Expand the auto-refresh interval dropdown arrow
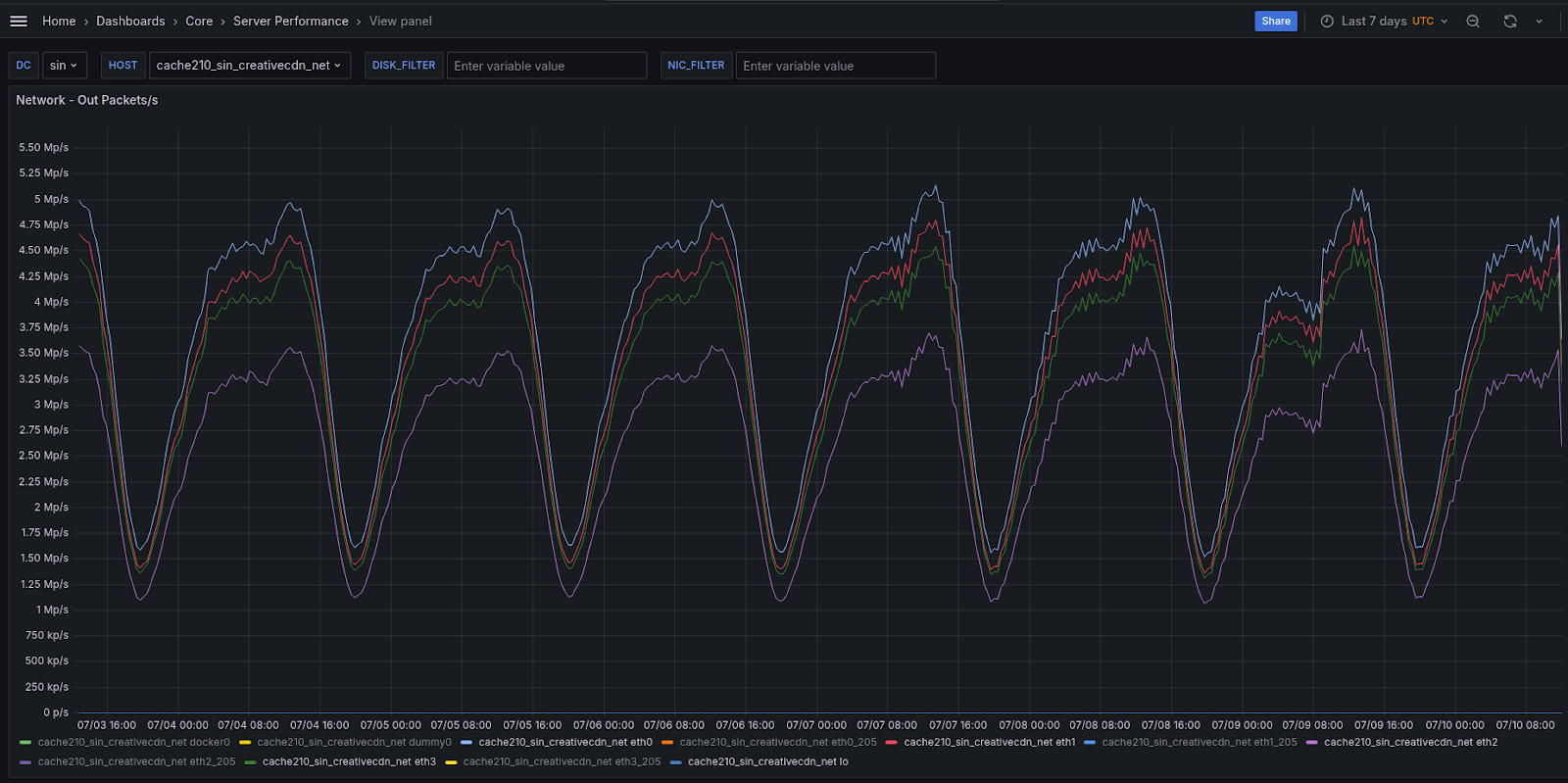The height and width of the screenshot is (783, 1568). (1539, 21)
